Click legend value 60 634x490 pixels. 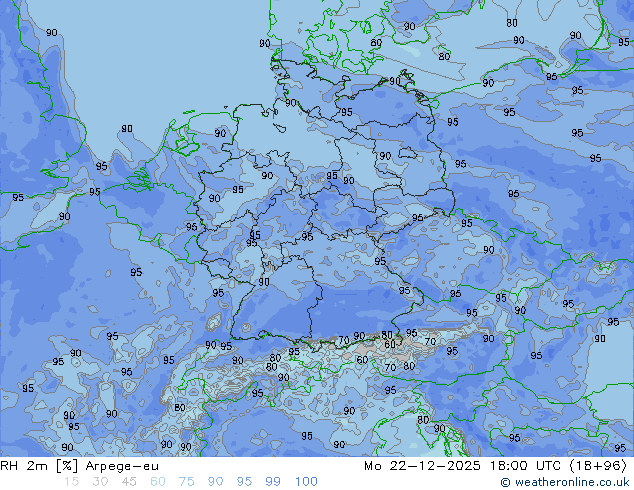pos(158,482)
